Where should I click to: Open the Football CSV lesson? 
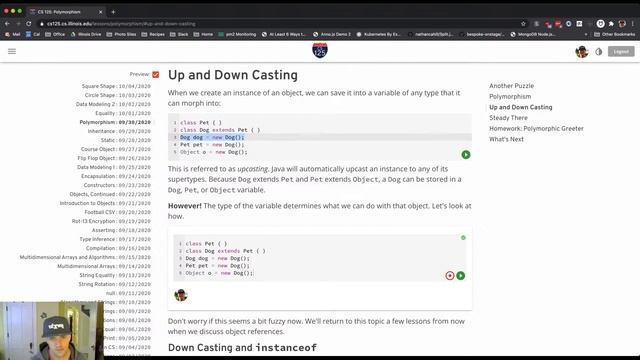coord(118,212)
